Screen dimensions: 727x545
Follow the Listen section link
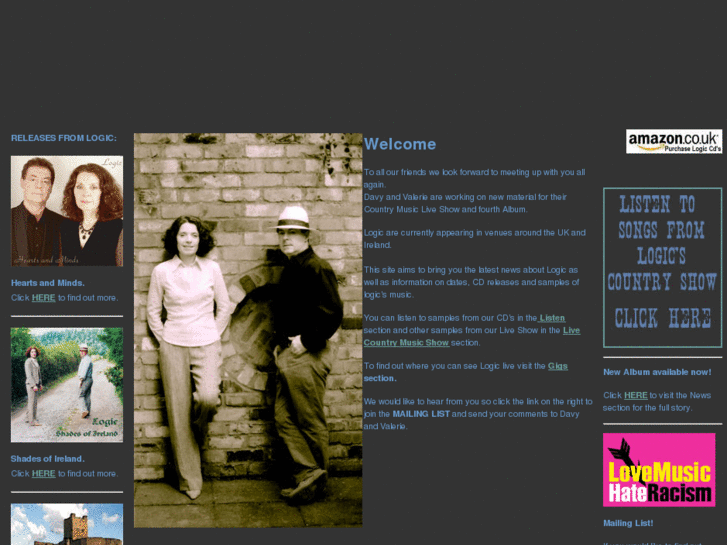552,318
